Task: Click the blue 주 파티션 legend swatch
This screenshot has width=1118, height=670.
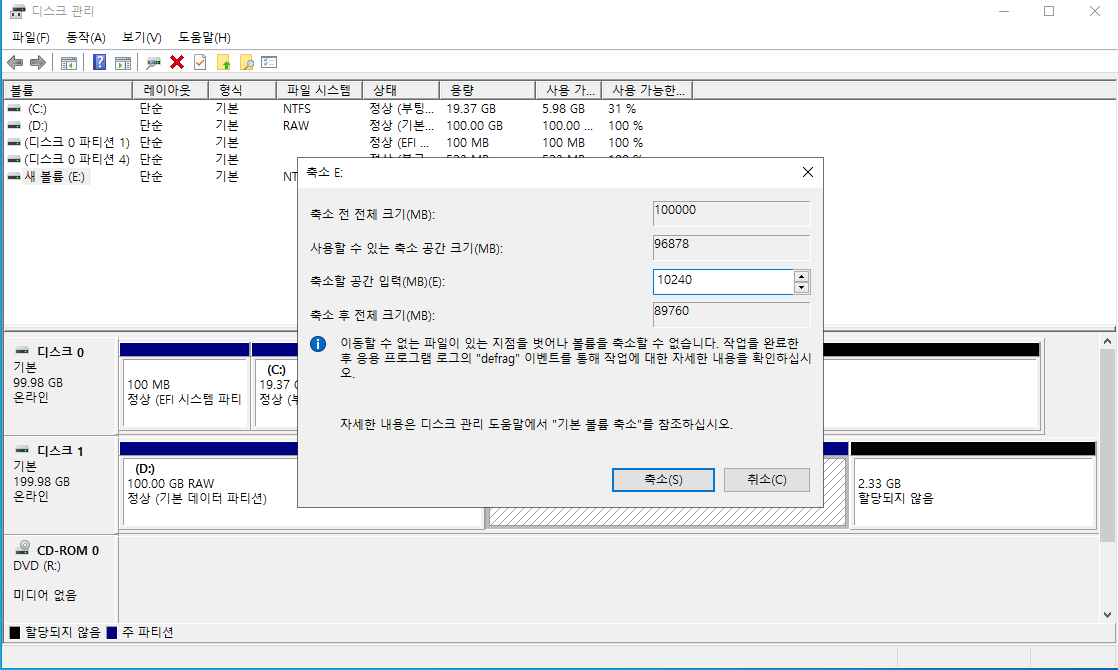Action: (x=111, y=632)
